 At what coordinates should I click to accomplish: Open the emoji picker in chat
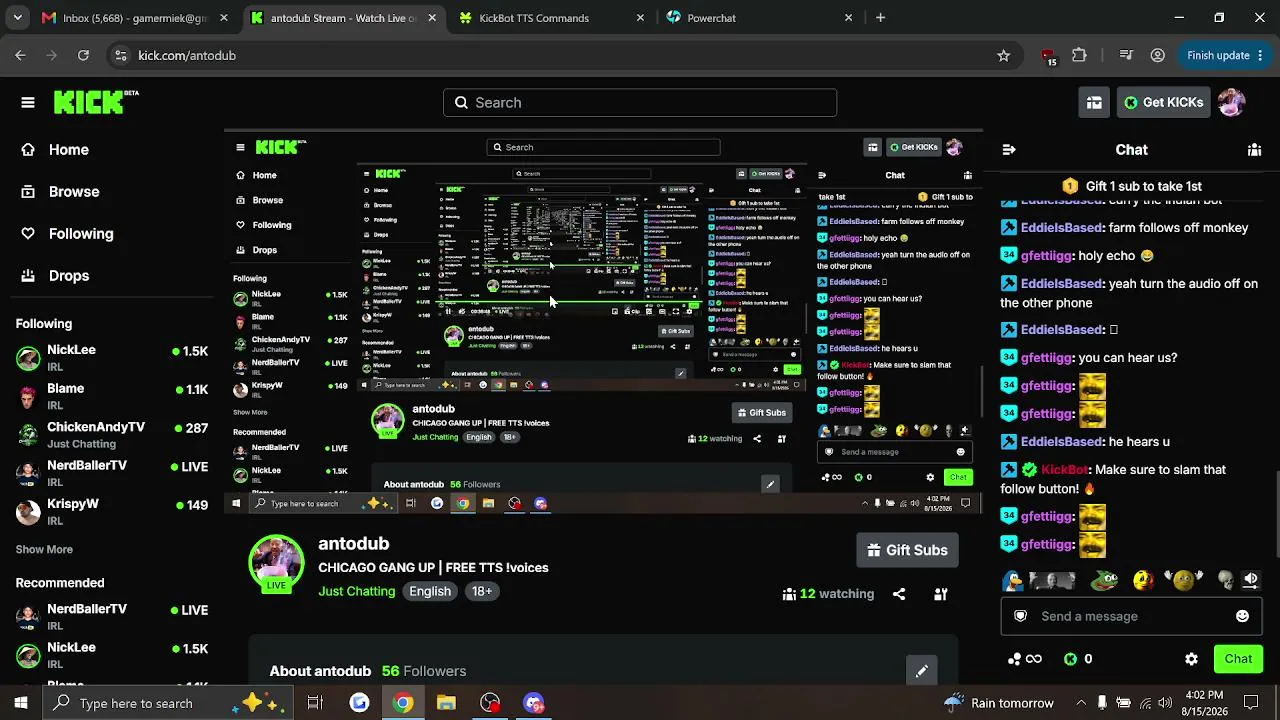(x=1242, y=616)
